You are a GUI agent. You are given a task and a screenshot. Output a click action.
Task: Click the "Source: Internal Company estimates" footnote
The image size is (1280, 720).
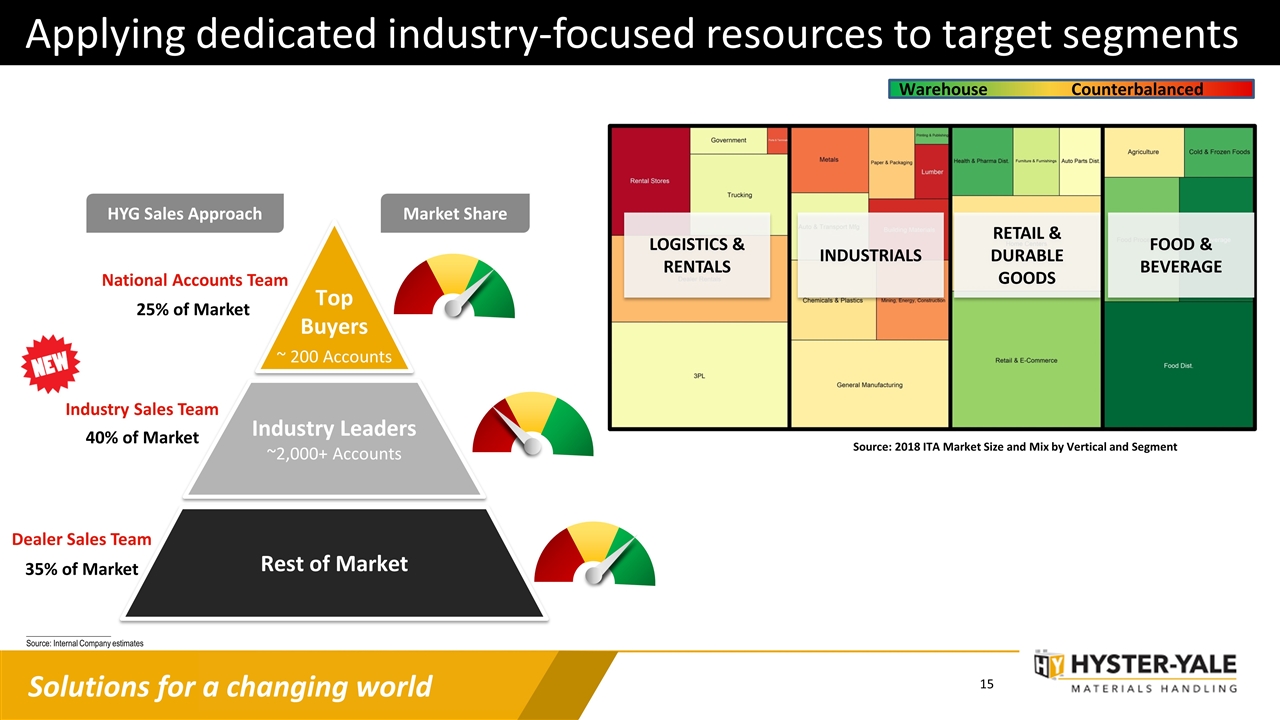tap(85, 643)
